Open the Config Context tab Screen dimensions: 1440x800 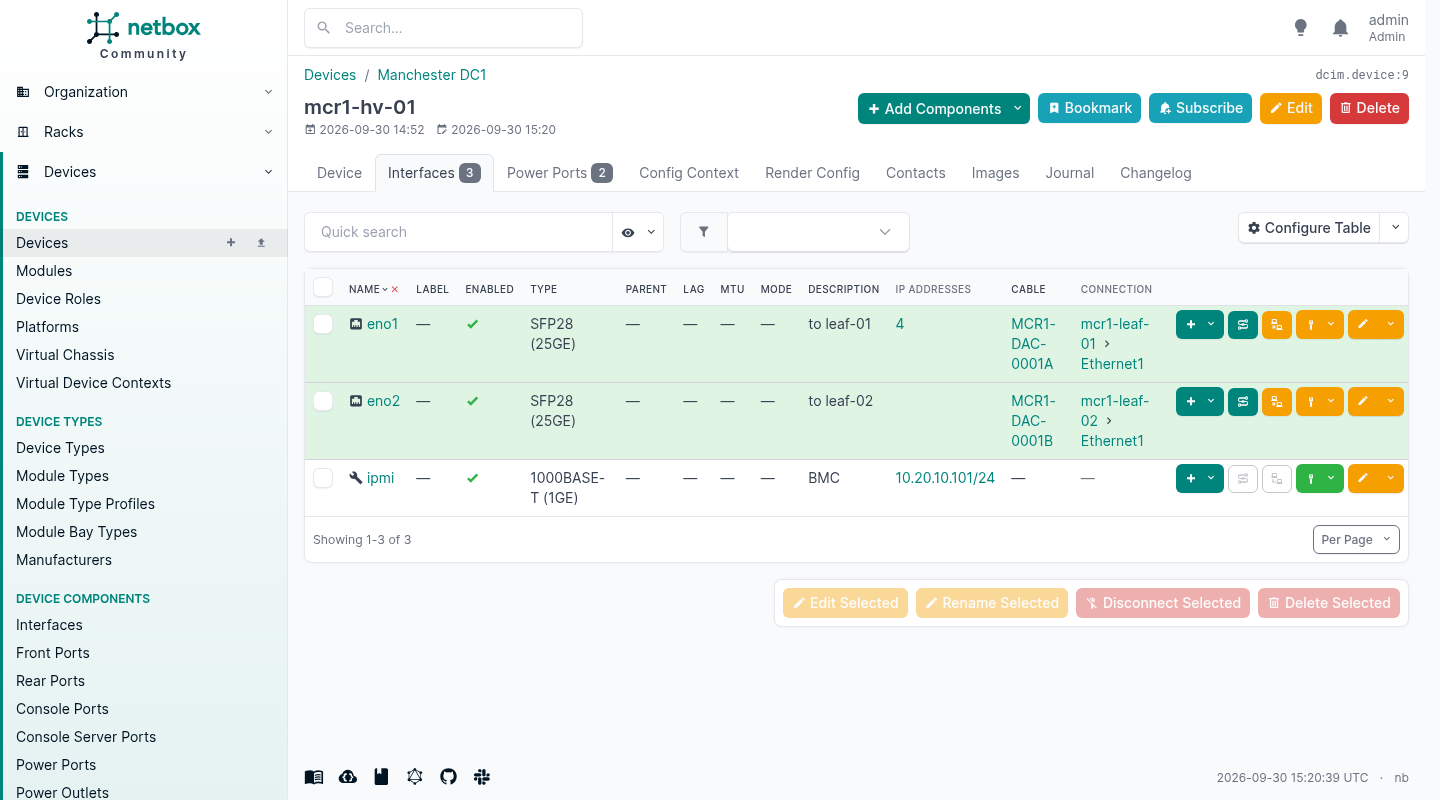point(689,173)
